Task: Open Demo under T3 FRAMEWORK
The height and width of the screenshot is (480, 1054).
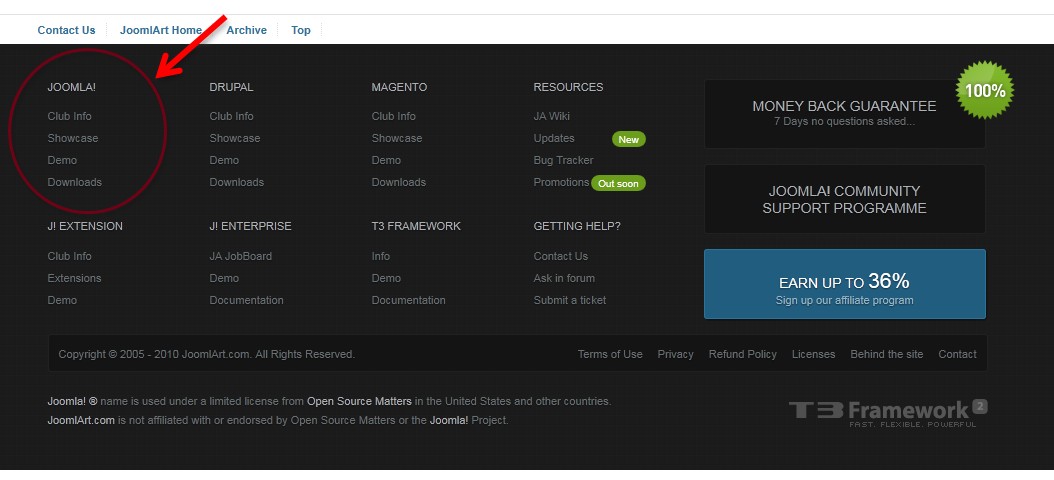Action: coord(386,278)
